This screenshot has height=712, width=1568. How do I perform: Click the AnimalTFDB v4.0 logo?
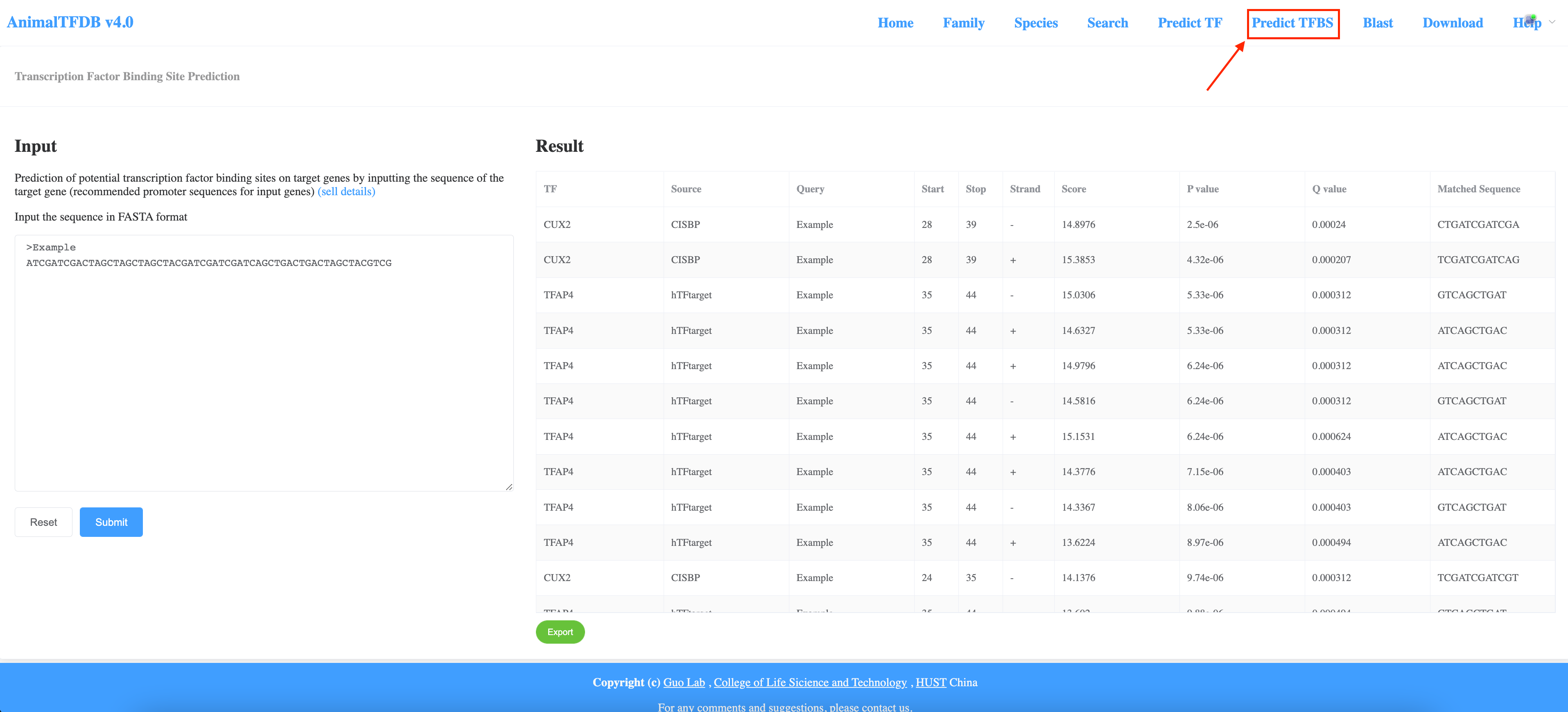point(70,22)
